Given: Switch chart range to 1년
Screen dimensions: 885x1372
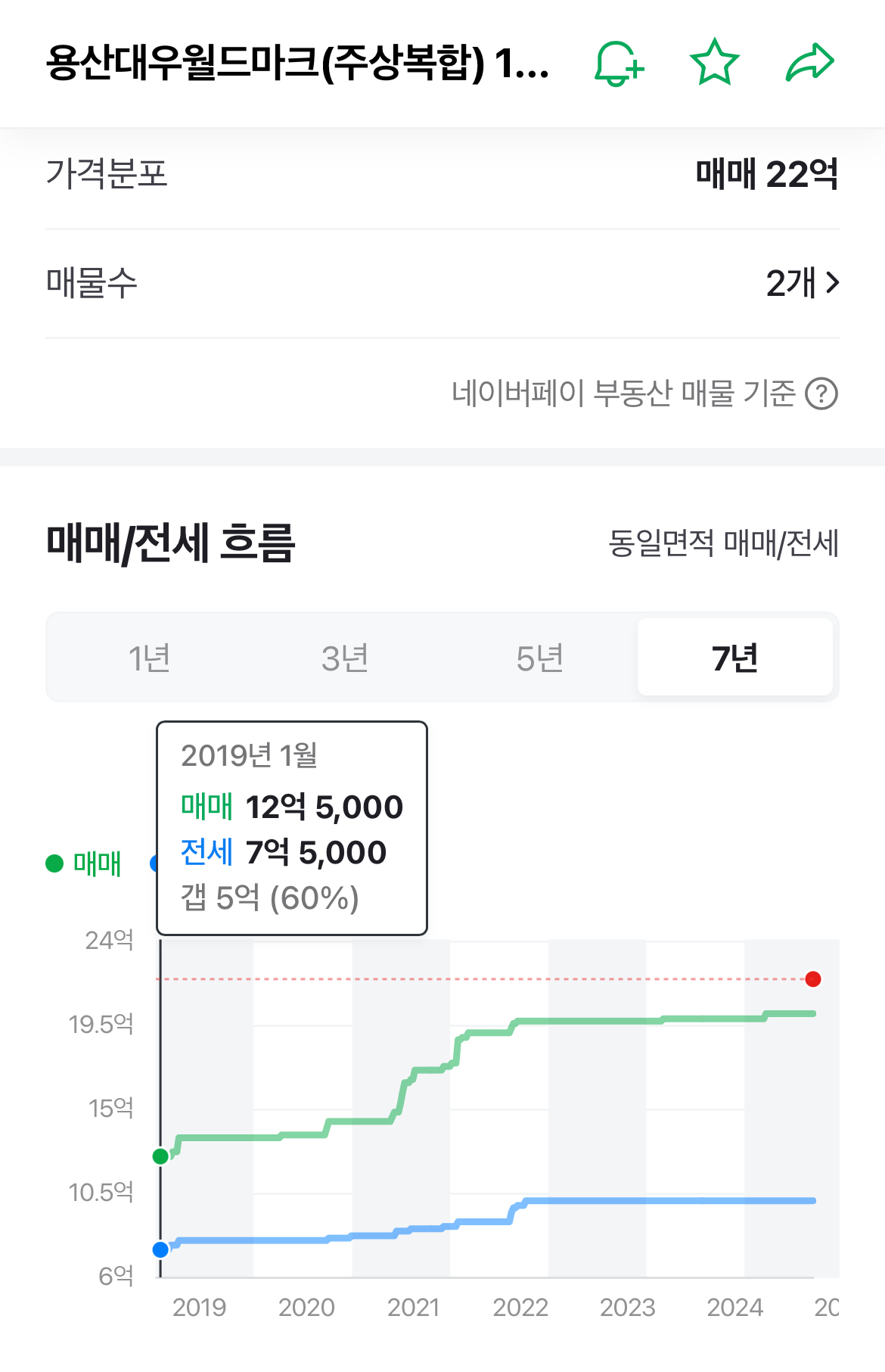Looking at the screenshot, I should pyautogui.click(x=149, y=658).
